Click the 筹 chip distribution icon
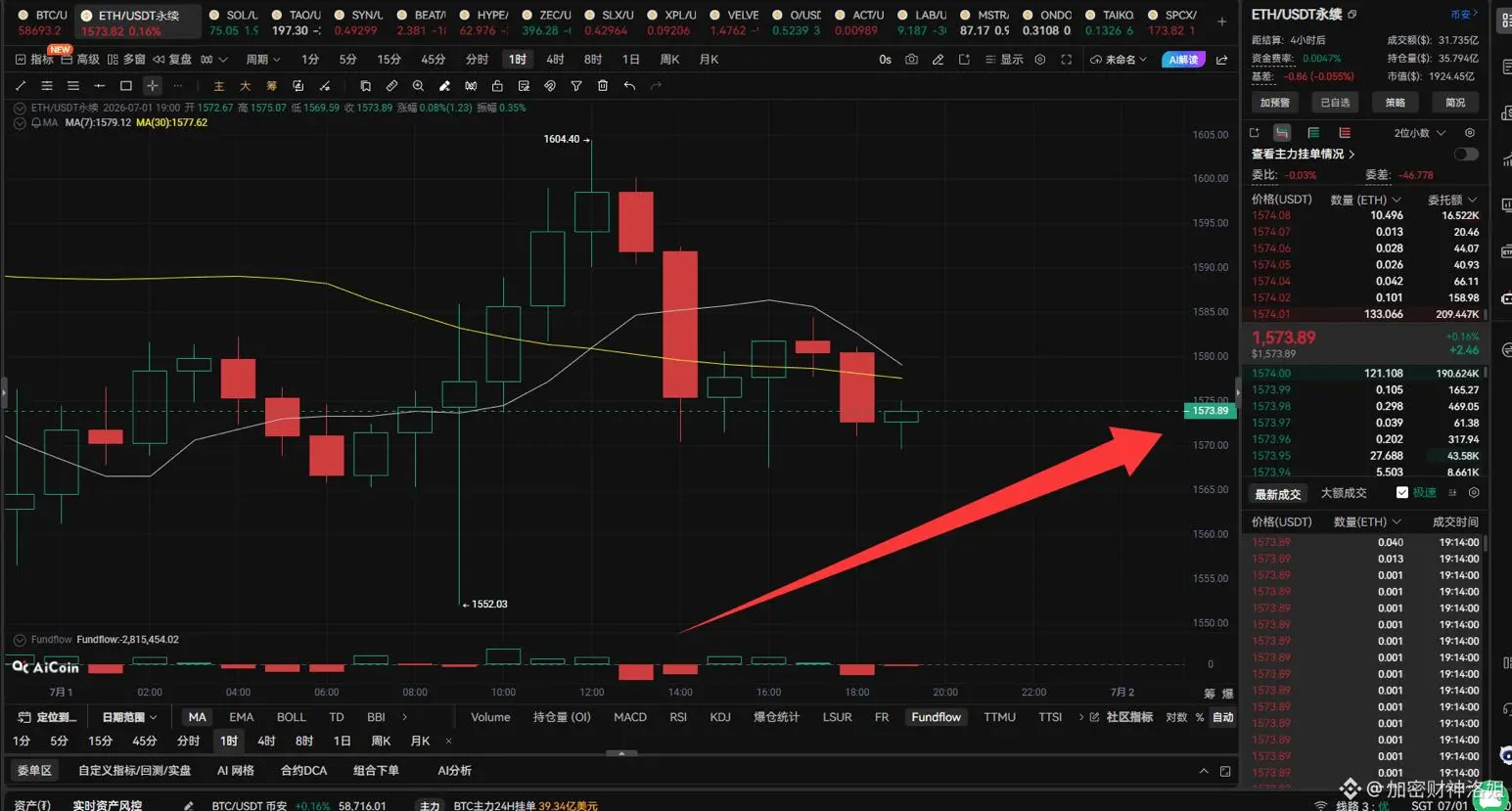The width and height of the screenshot is (1512, 811). pos(271,86)
